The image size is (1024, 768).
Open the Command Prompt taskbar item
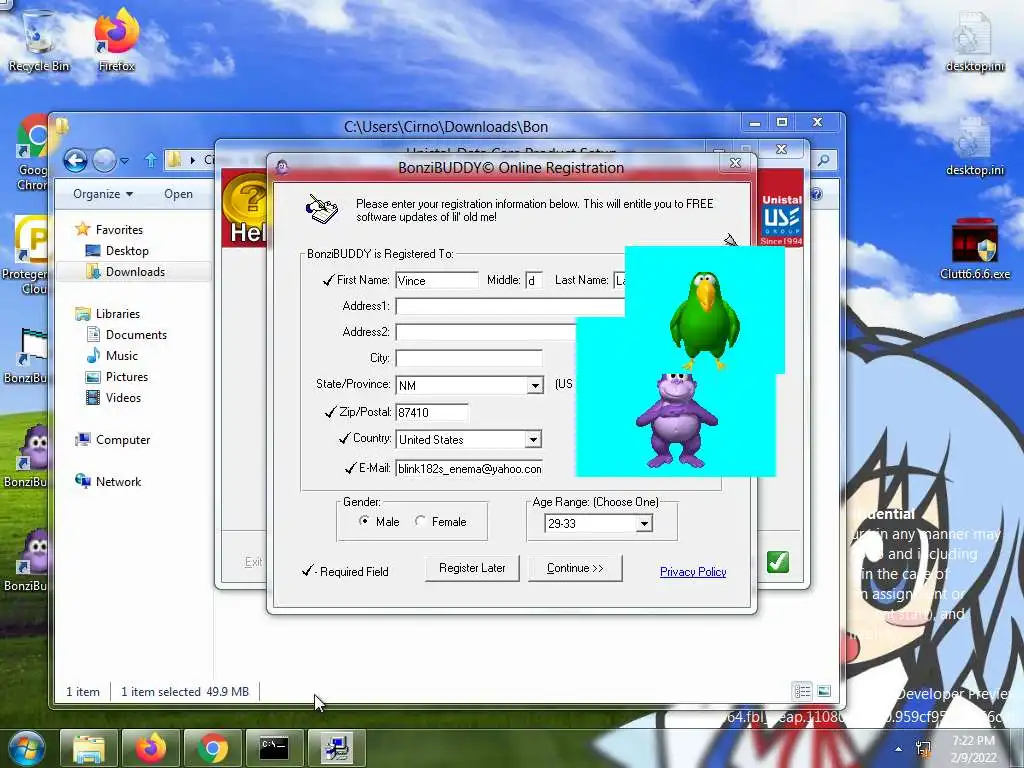point(274,748)
